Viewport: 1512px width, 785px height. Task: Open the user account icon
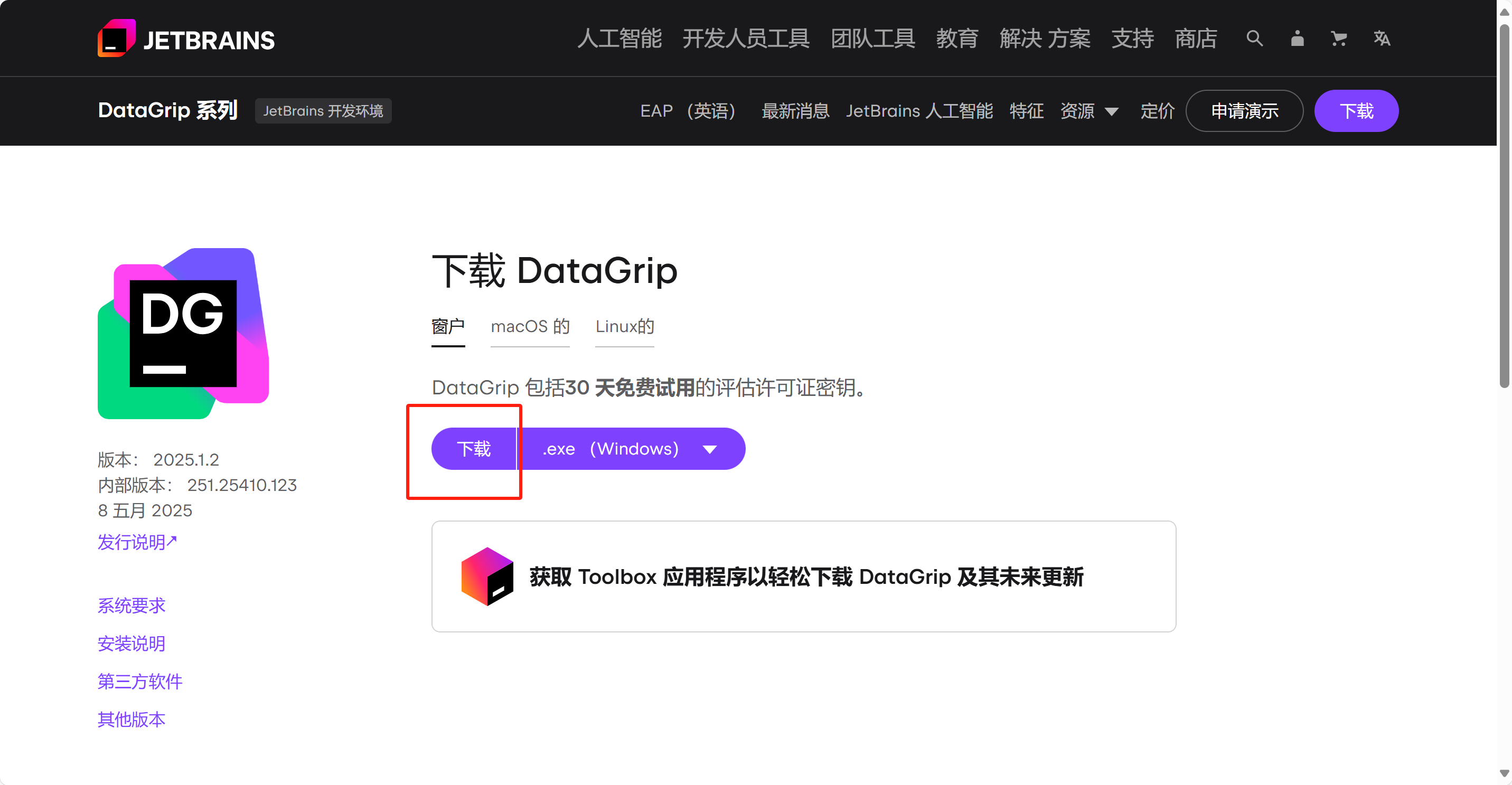click(1297, 39)
